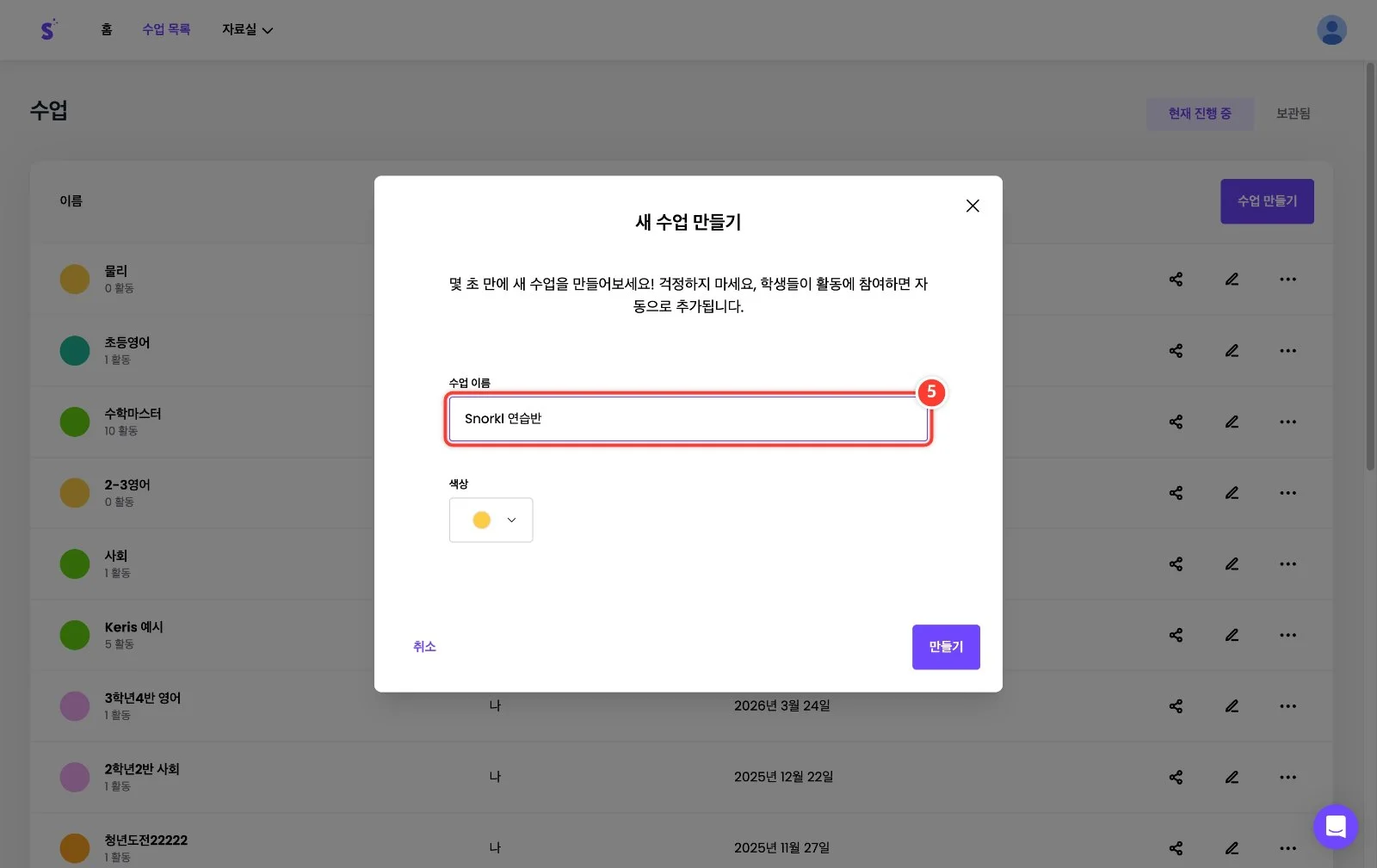Screen dimensions: 1377x868
Task: Edit the 2-3영어 class
Action: point(1232,493)
